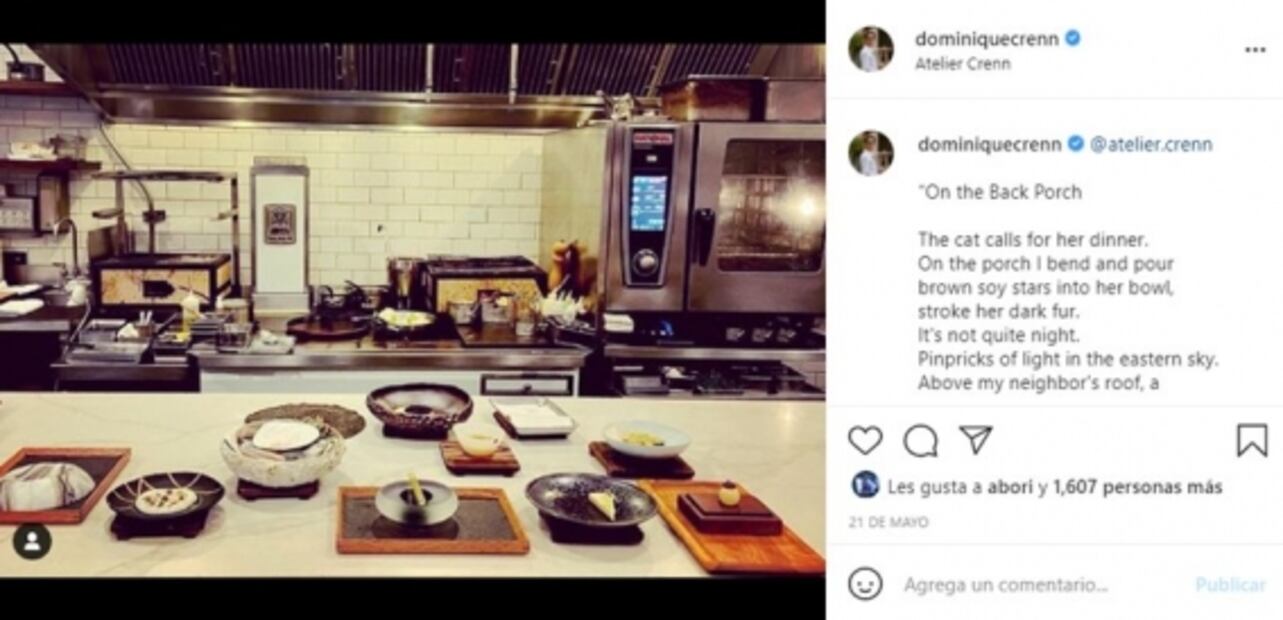The width and height of the screenshot is (1283, 620).
Task: Open the Atelier Crenn location link
Action: click(963, 64)
